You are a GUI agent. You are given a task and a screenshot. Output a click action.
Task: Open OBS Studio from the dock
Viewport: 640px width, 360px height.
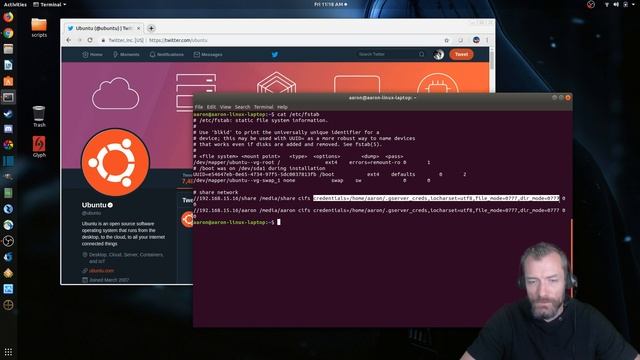click(x=8, y=241)
